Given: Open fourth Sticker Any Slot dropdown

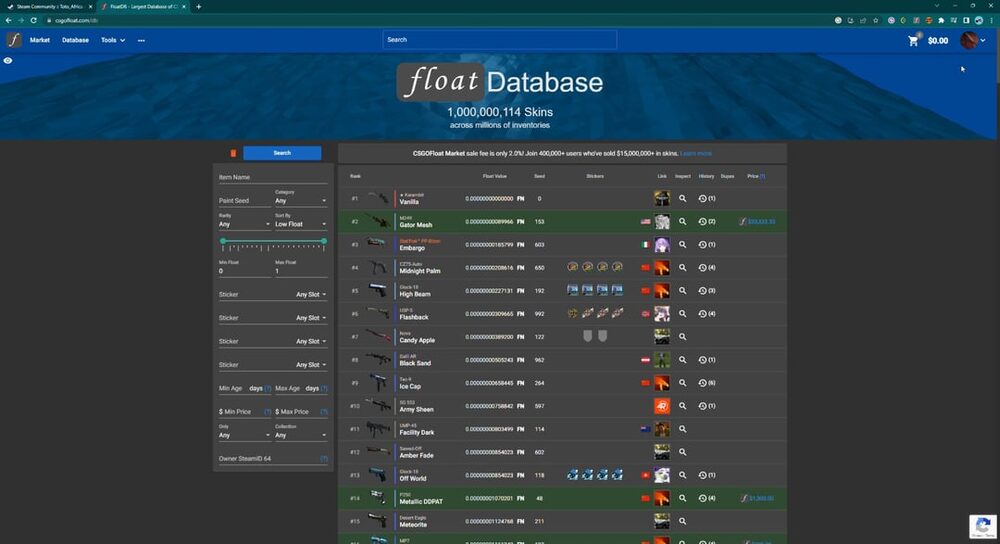Looking at the screenshot, I should pos(311,365).
